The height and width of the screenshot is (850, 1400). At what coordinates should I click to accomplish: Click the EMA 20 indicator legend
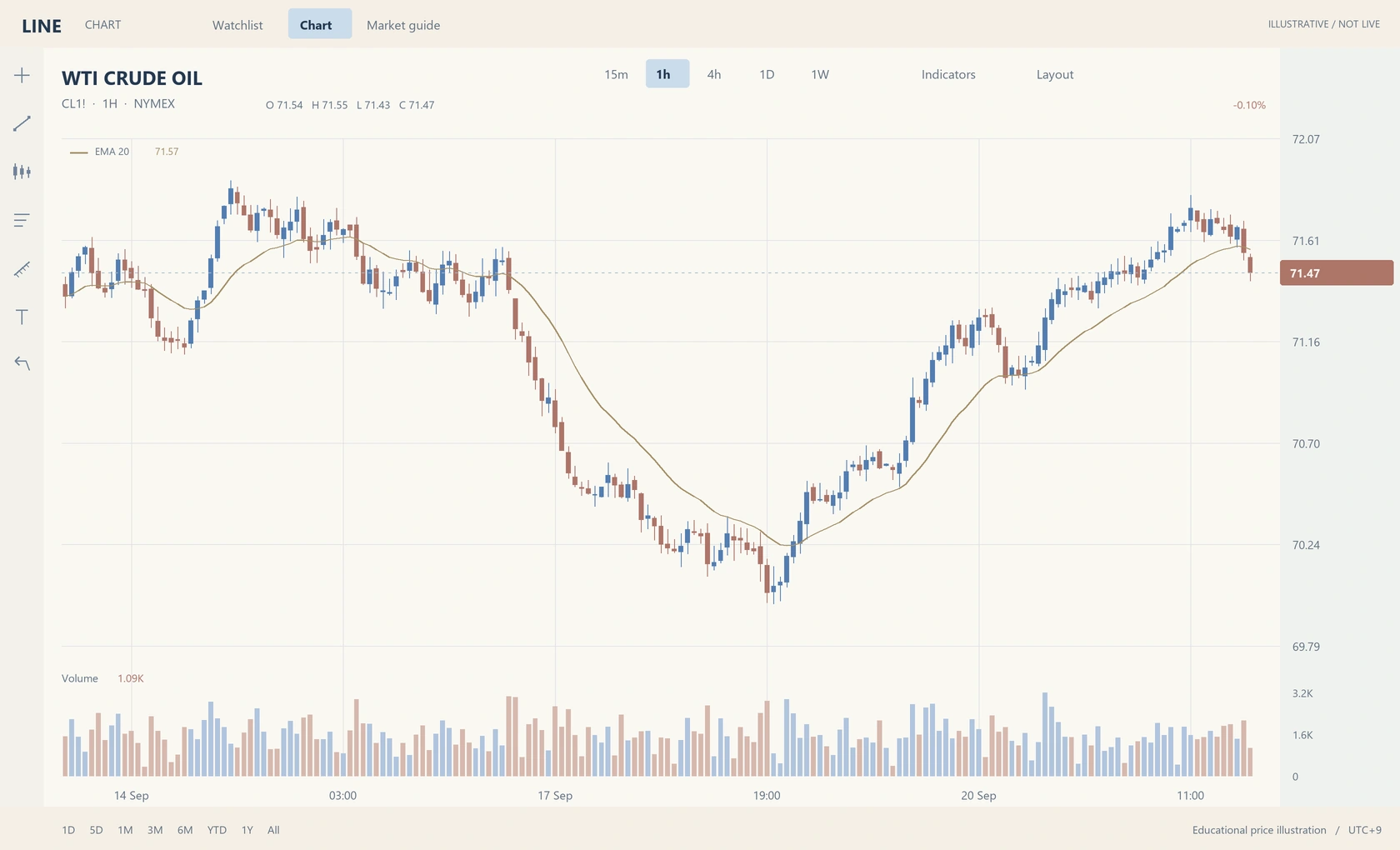(112, 152)
